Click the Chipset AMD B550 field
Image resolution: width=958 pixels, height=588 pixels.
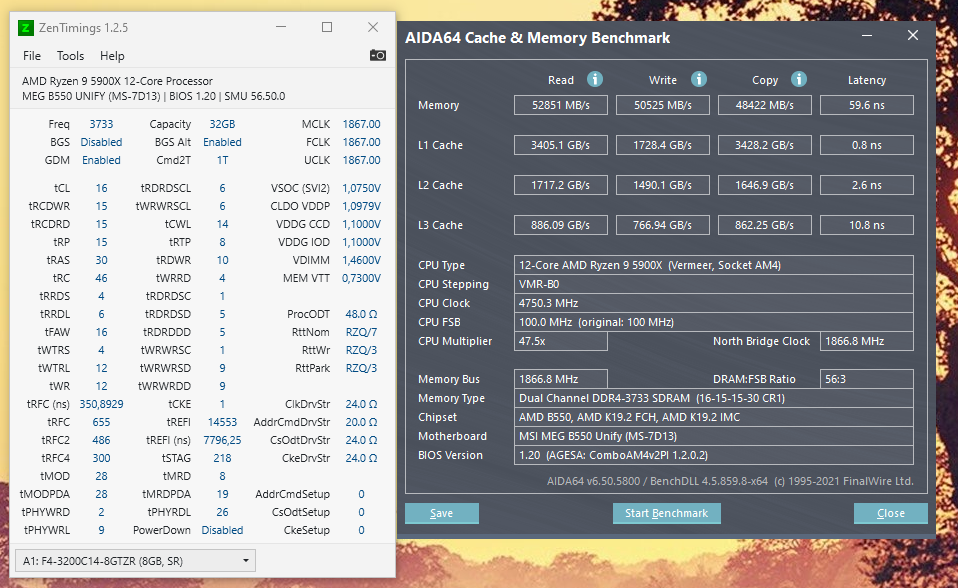[x=714, y=417]
